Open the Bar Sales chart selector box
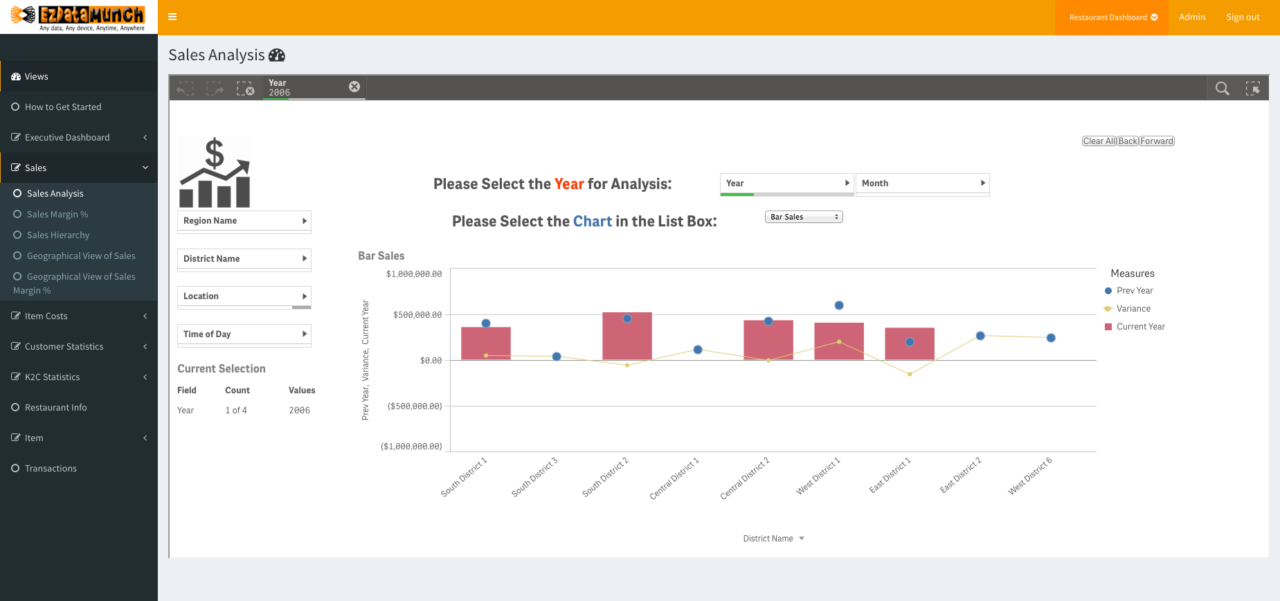The image size is (1280, 601). tap(803, 216)
